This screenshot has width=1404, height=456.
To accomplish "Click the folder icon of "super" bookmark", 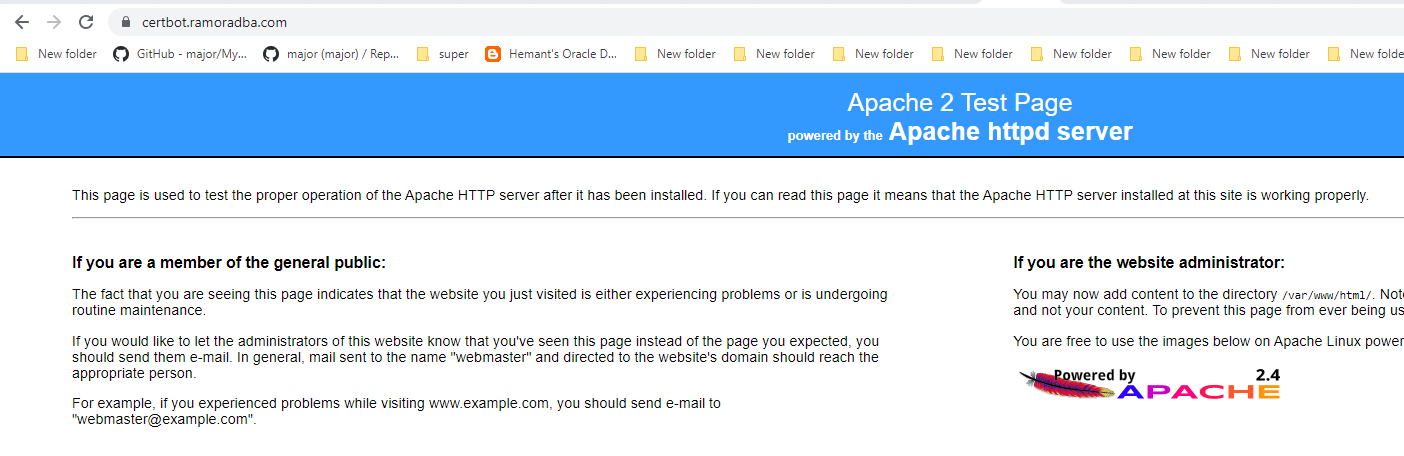I will pyautogui.click(x=423, y=54).
